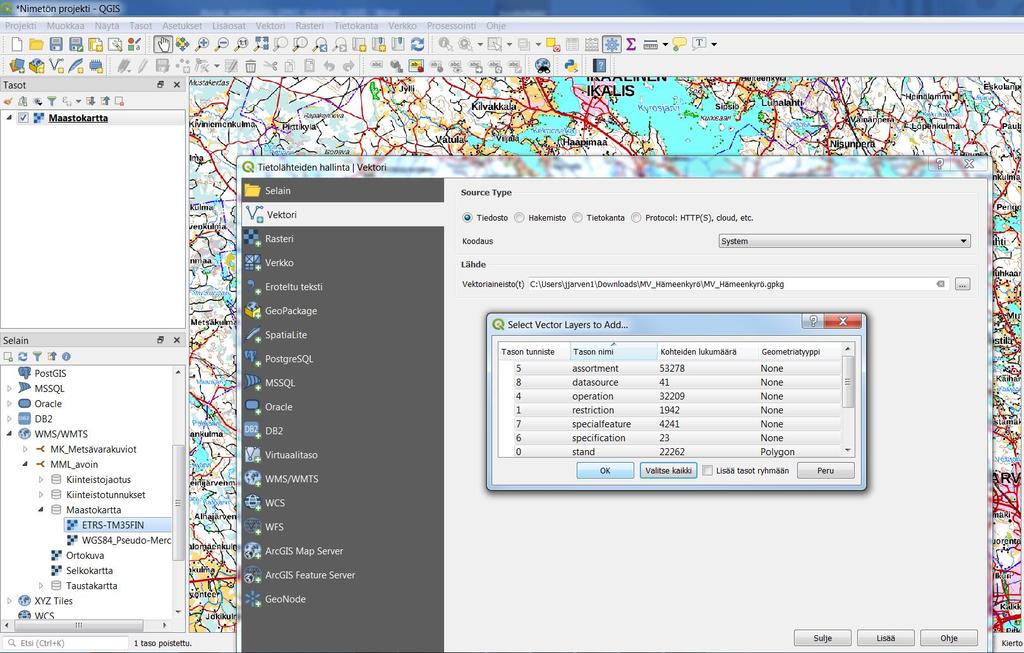The width and height of the screenshot is (1024, 653).
Task: Collapse the WMS/WMTS tree node
Action: (x=9, y=434)
